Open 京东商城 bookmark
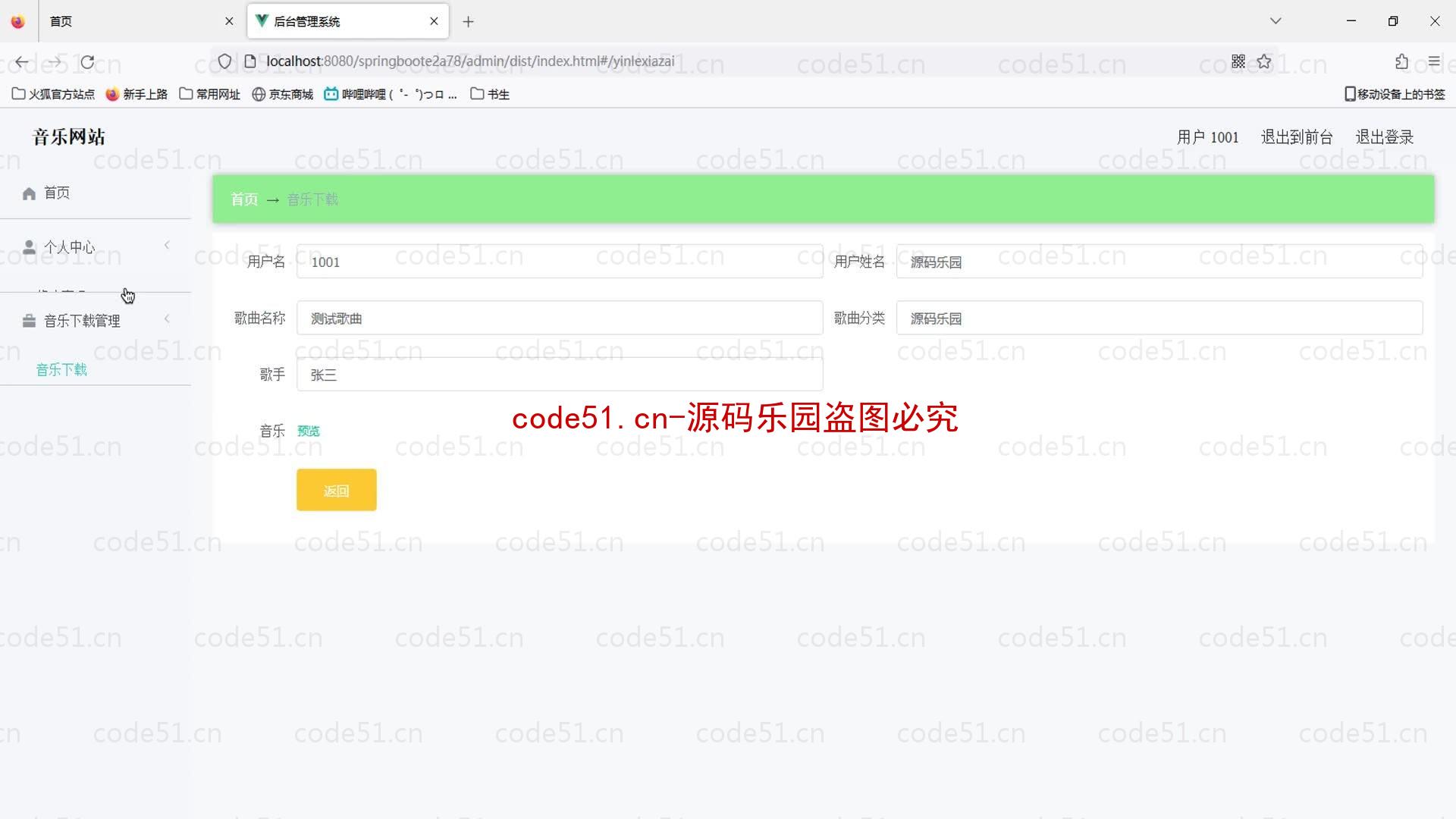Image resolution: width=1456 pixels, height=819 pixels. click(x=283, y=94)
